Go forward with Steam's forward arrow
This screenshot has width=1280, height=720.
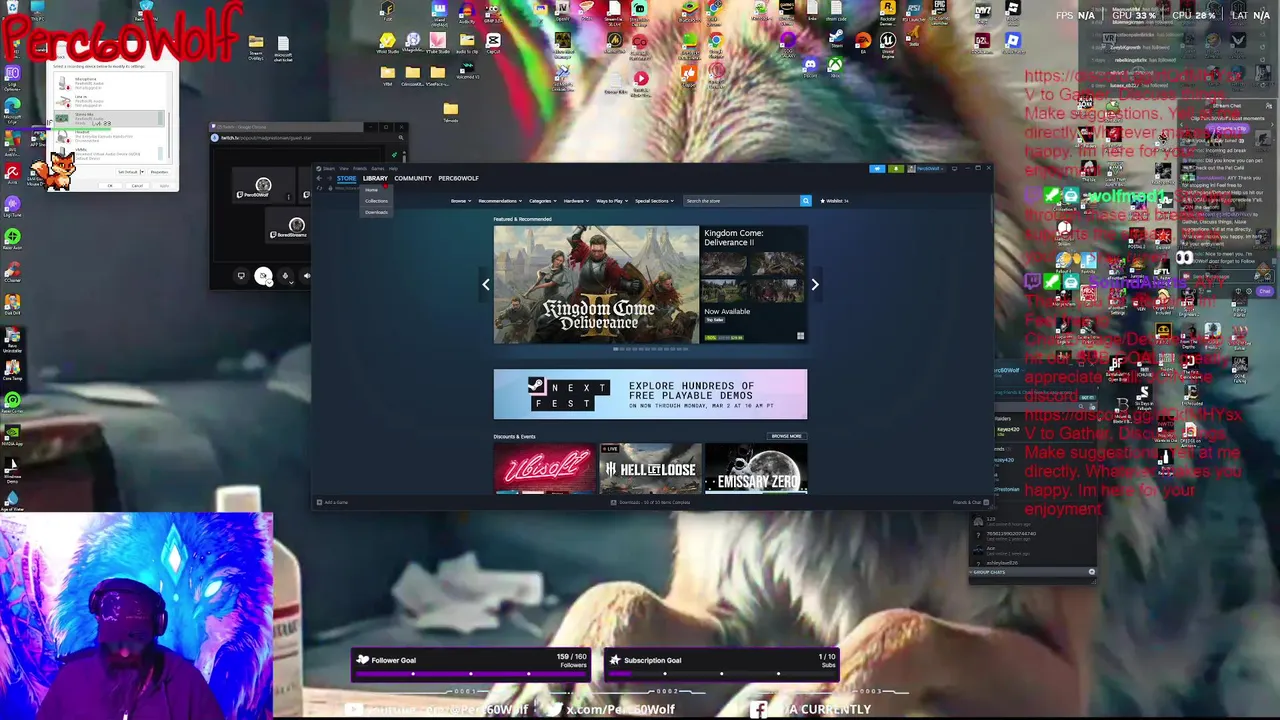[x=329, y=178]
